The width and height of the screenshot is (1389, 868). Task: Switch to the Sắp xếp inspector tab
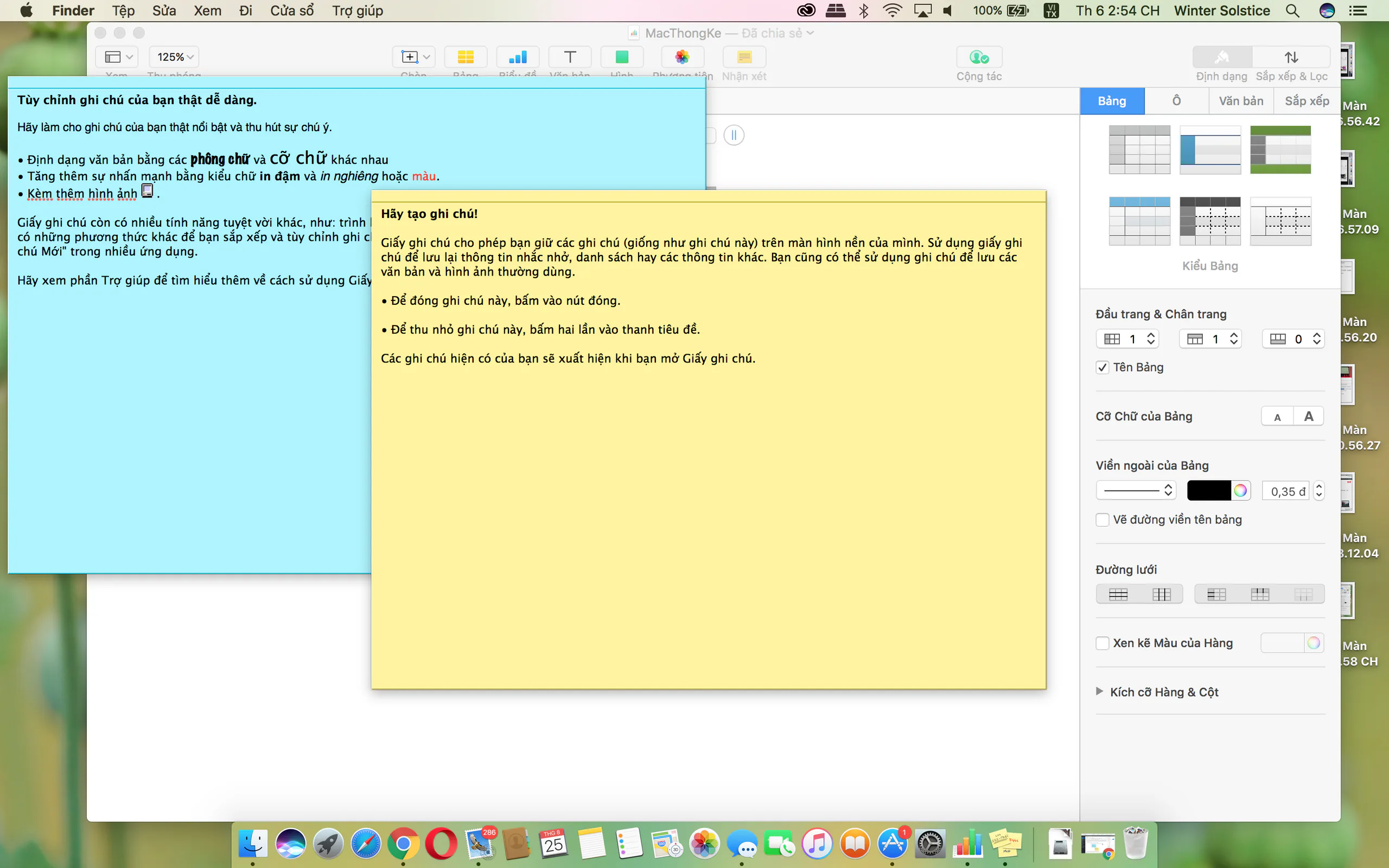tap(1307, 101)
